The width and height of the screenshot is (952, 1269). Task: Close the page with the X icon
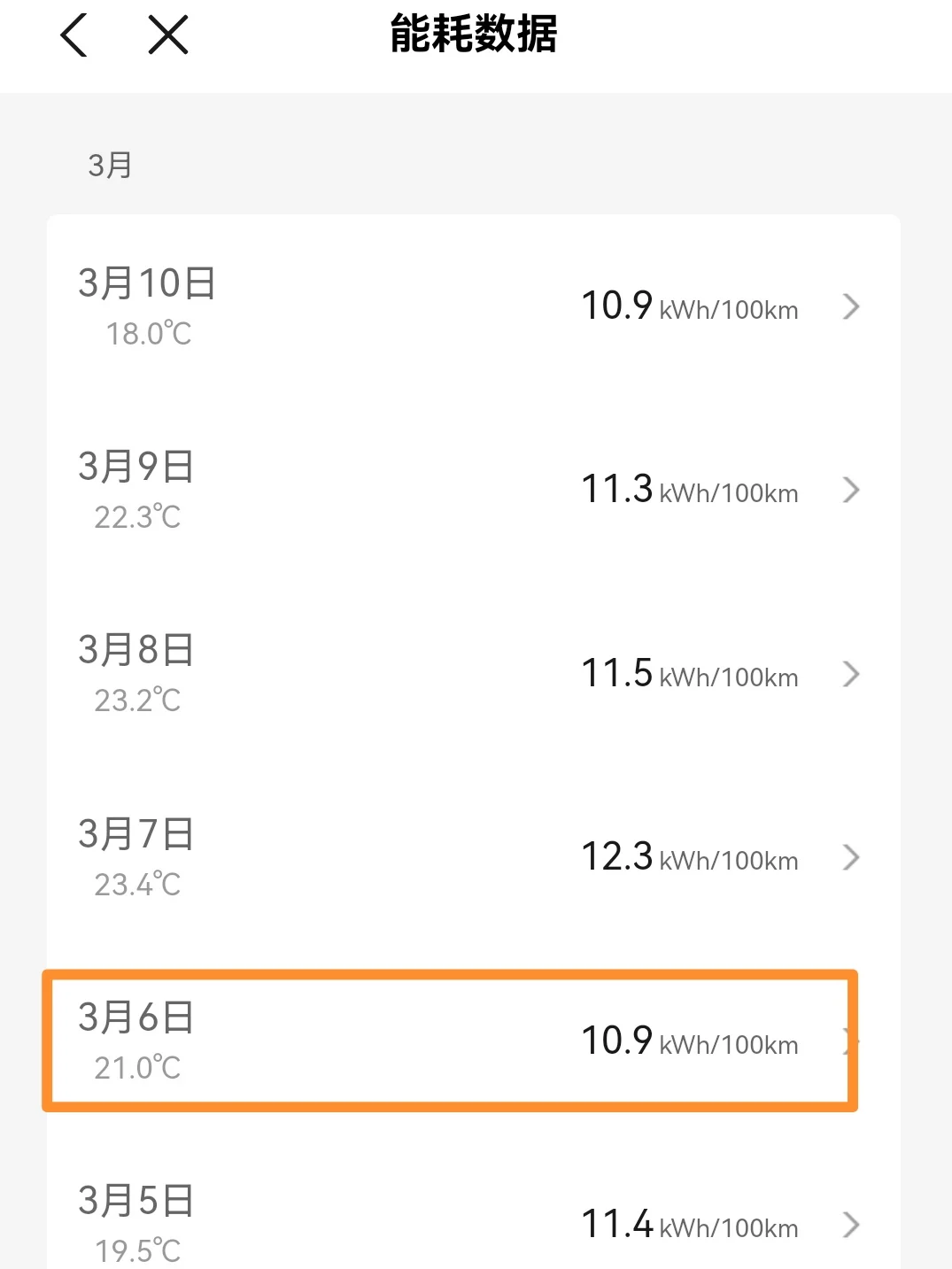coord(168,36)
